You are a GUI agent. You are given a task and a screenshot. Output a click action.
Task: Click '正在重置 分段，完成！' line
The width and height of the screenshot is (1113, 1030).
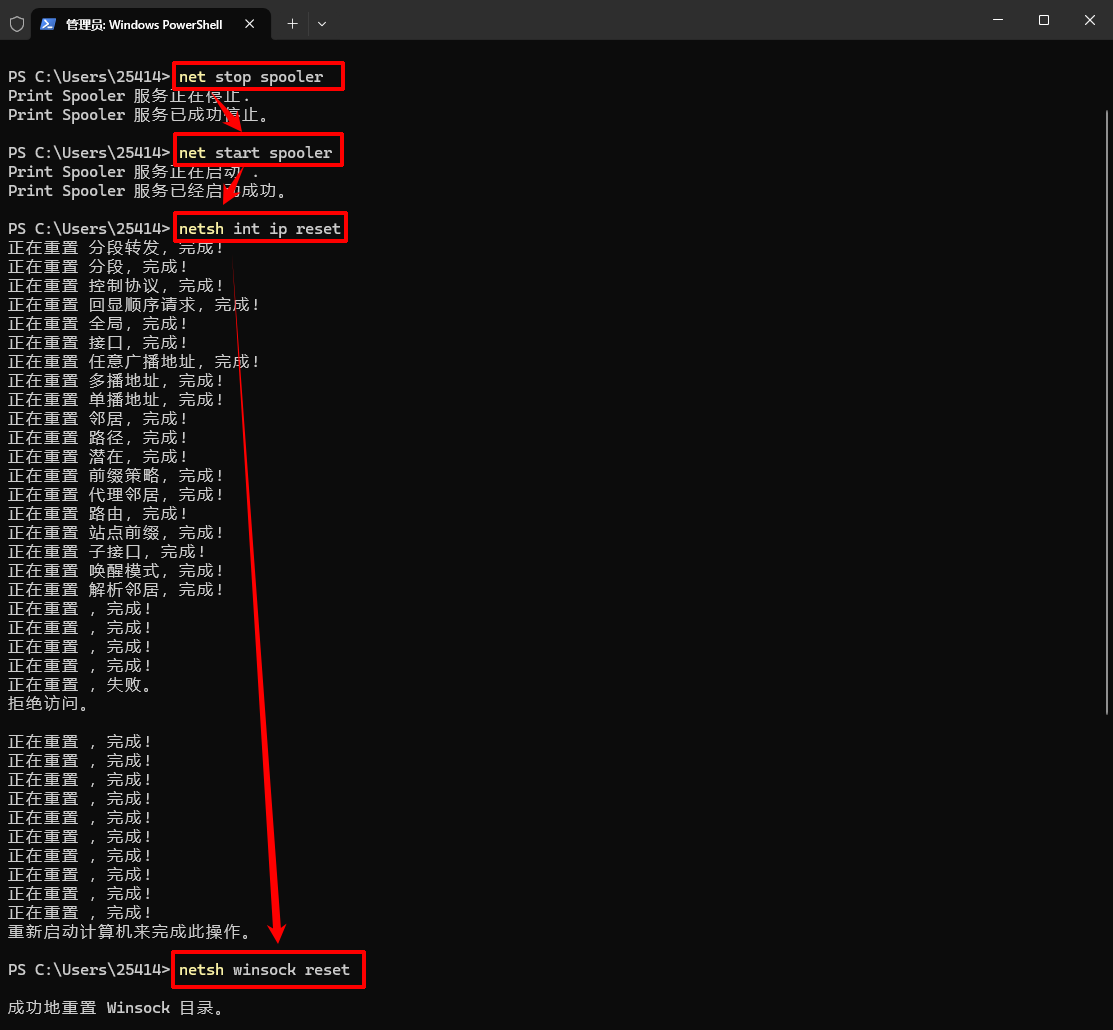point(98,267)
